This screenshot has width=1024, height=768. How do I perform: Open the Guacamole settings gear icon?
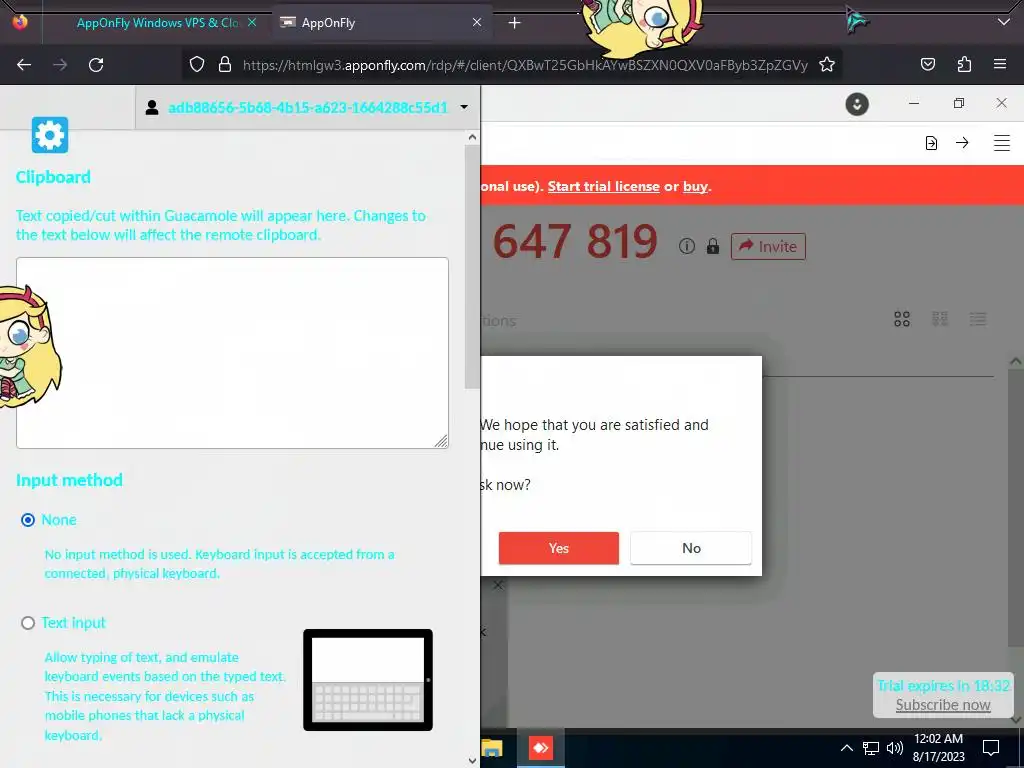pos(50,135)
